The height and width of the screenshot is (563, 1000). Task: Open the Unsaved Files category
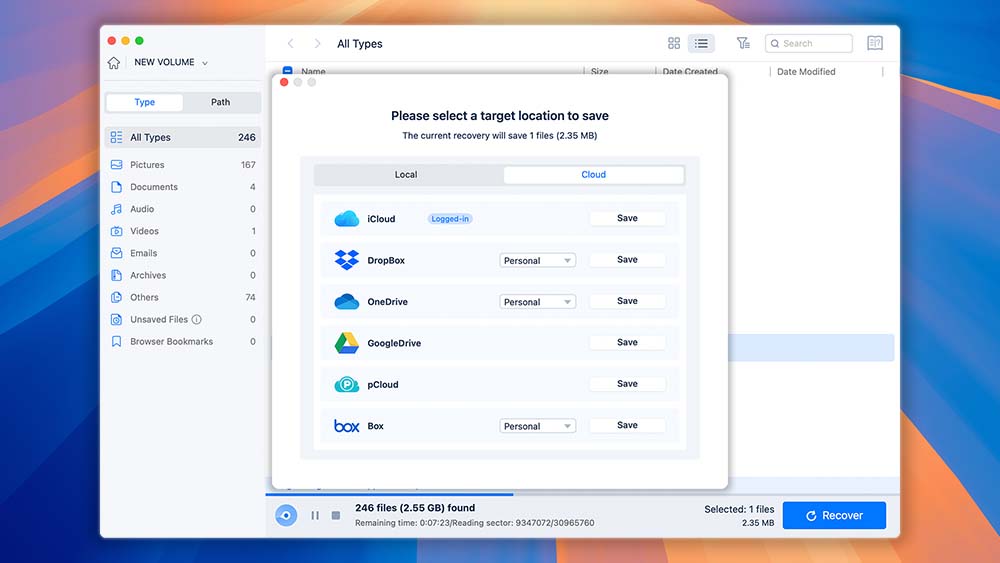pyautogui.click(x=182, y=319)
